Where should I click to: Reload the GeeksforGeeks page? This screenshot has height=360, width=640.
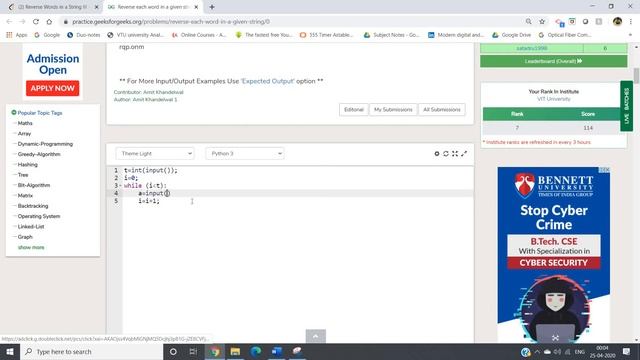tap(36, 21)
